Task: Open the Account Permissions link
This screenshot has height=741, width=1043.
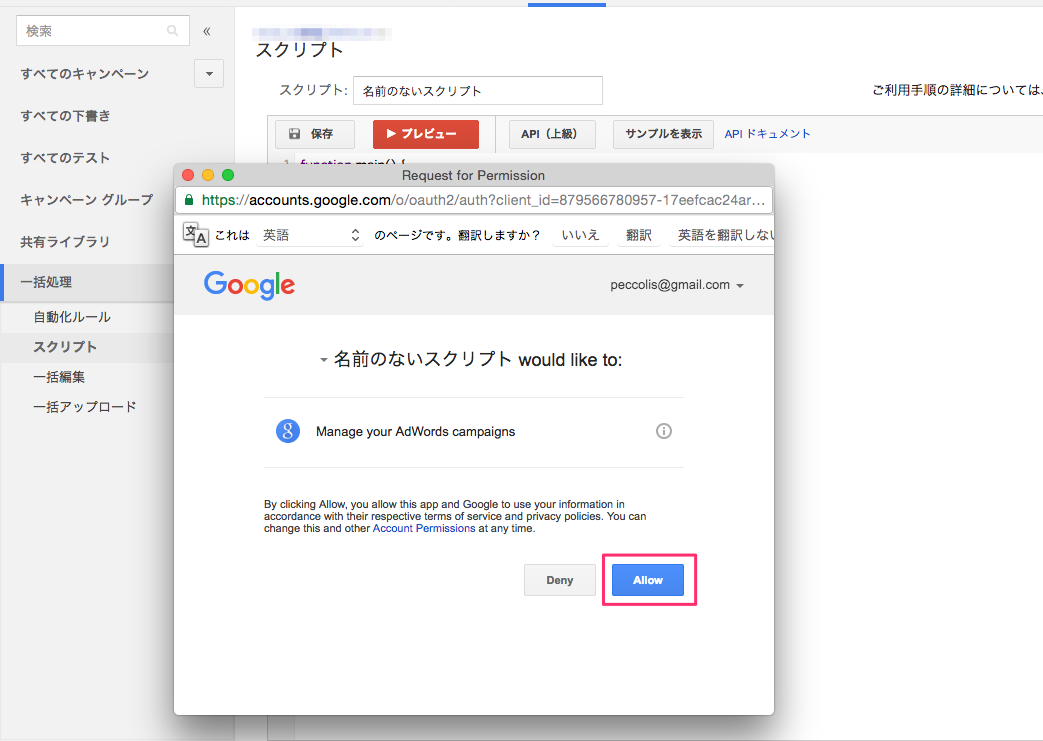Action: point(424,528)
